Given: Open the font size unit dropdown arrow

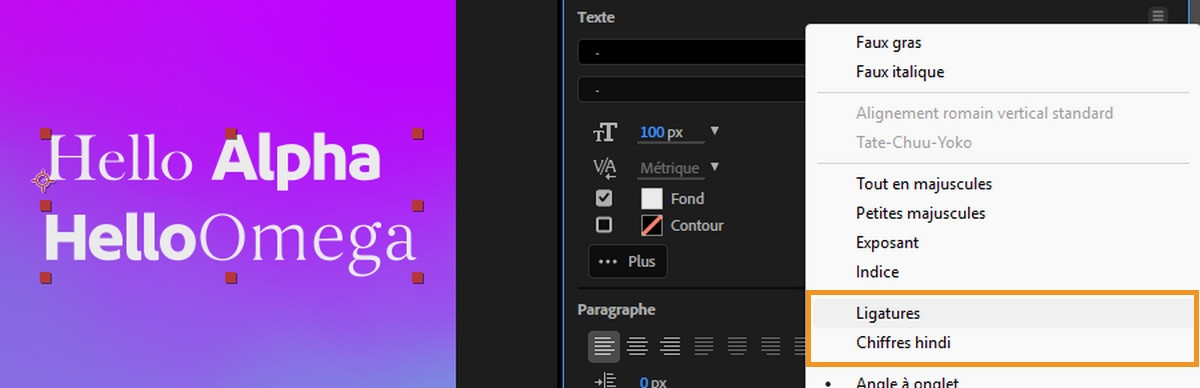Looking at the screenshot, I should click(714, 131).
